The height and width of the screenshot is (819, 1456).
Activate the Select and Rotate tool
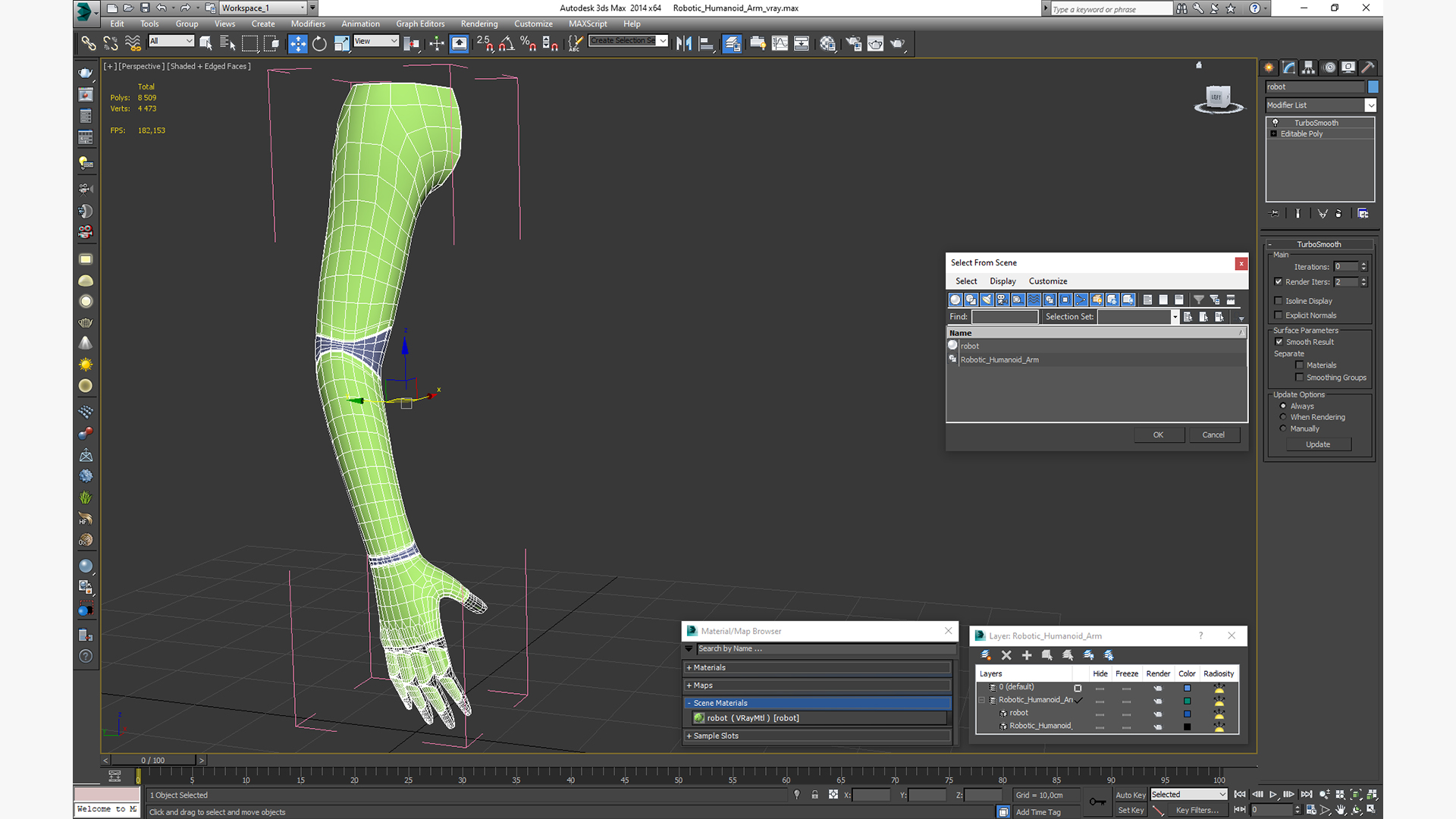tap(319, 43)
